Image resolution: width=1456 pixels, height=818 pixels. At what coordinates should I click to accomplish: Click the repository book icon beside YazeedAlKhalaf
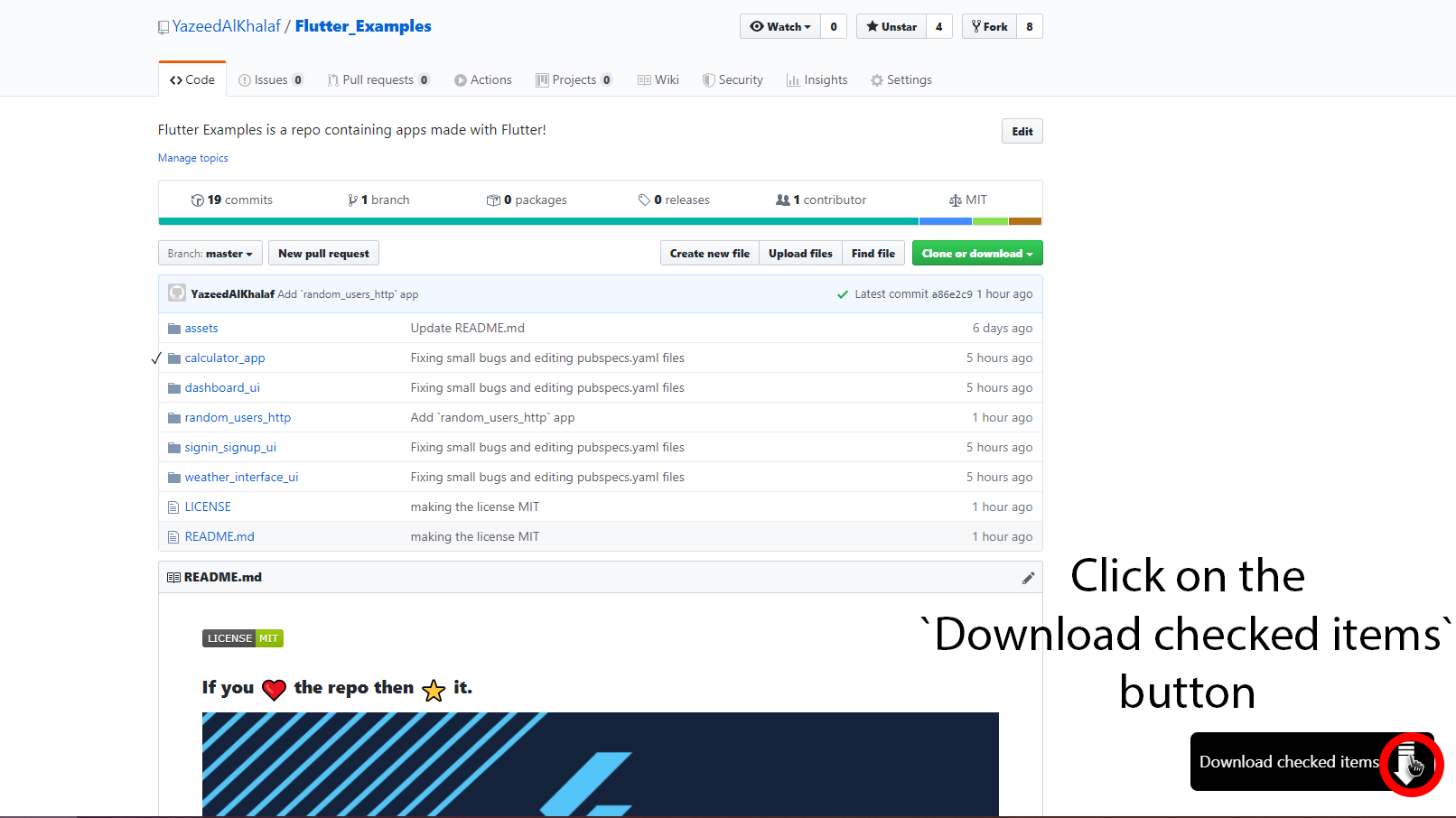[163, 27]
